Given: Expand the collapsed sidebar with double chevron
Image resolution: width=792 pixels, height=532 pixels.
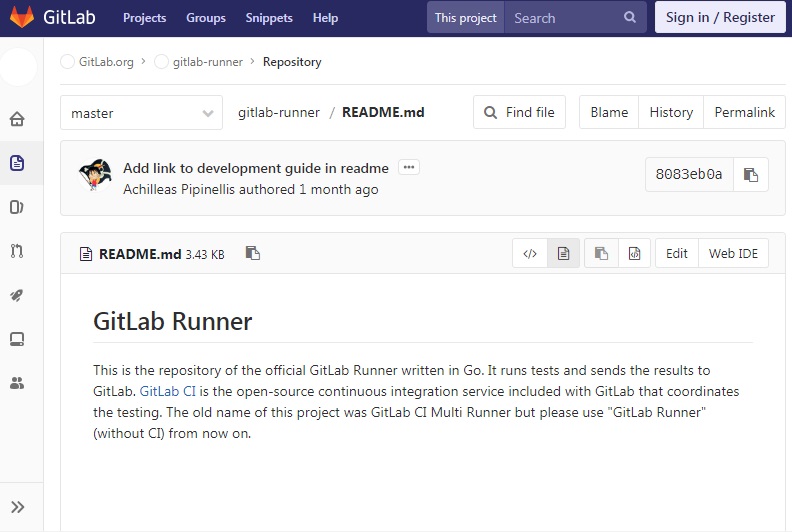Looking at the screenshot, I should pos(17,507).
